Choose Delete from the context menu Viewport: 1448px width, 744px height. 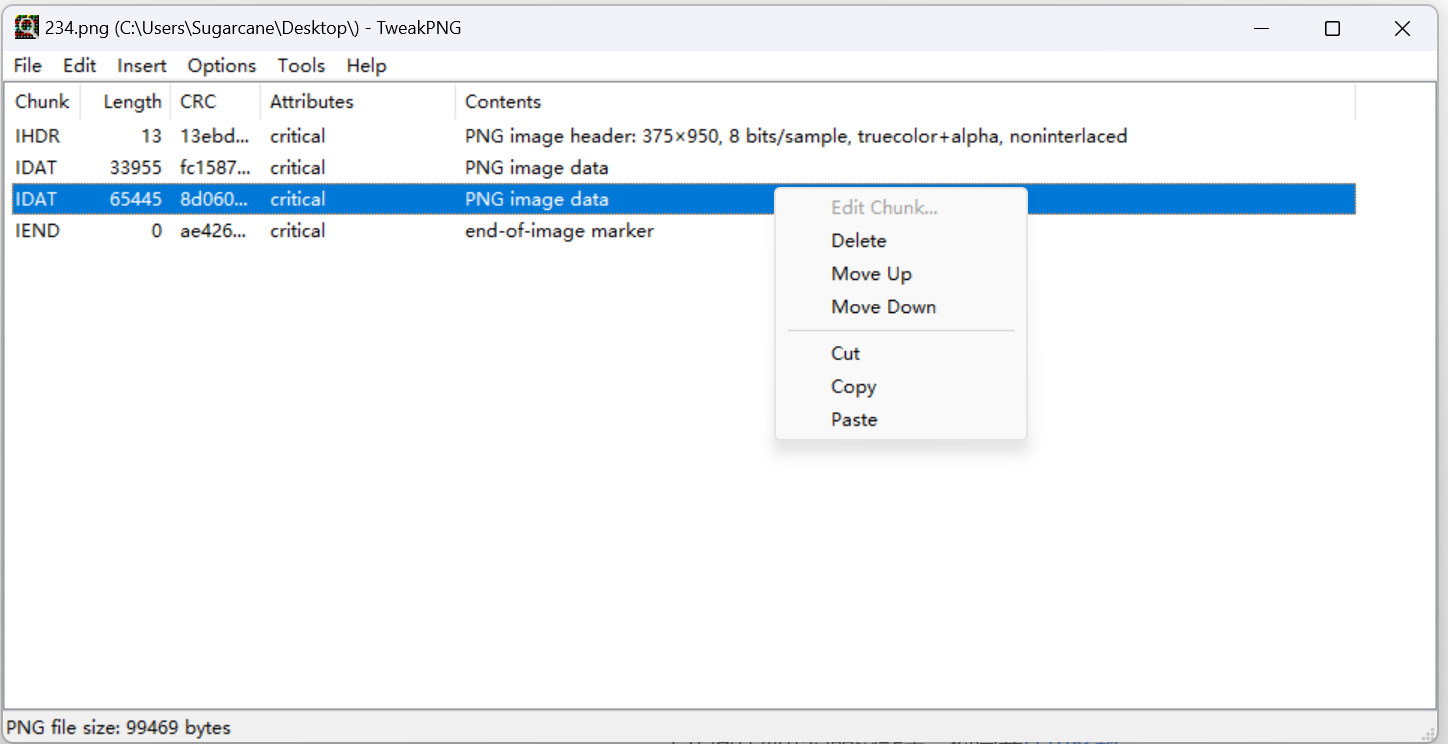pyautogui.click(x=858, y=241)
